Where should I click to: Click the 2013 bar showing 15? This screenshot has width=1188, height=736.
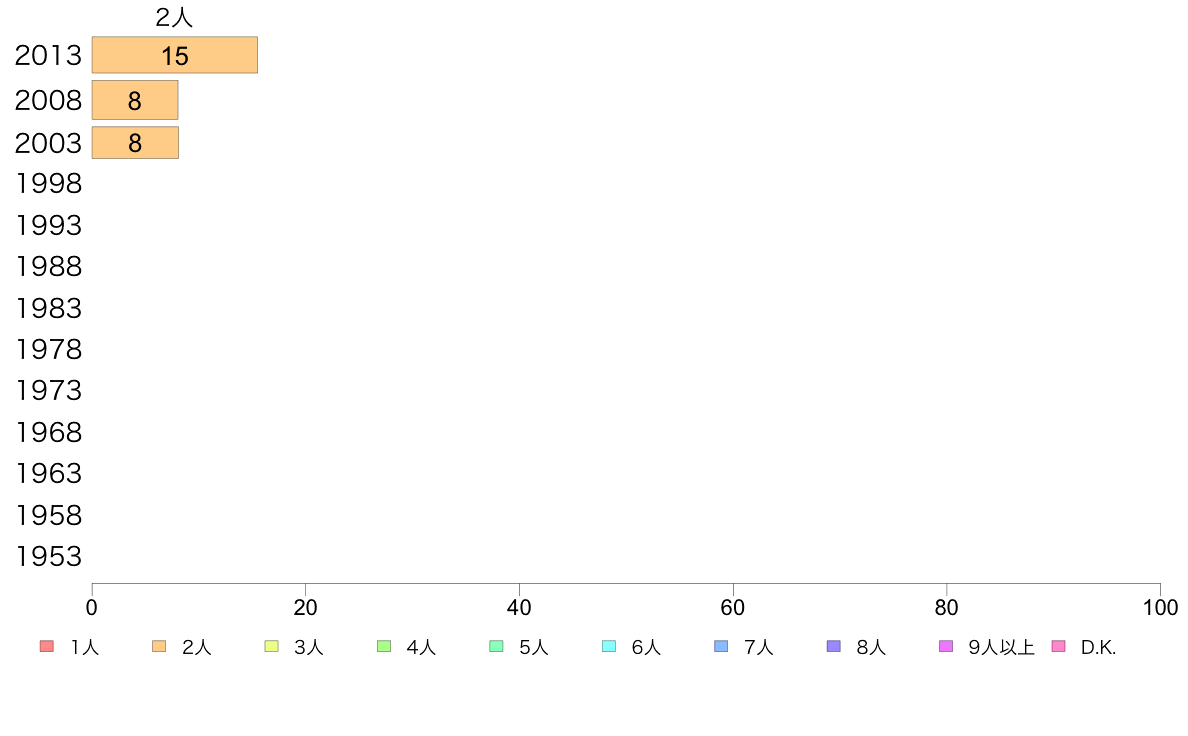click(175, 55)
